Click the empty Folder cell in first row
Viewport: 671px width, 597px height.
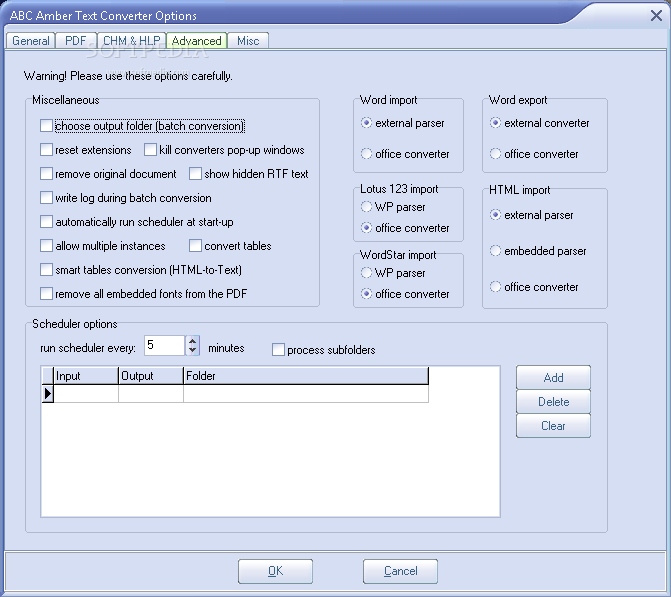[x=306, y=393]
